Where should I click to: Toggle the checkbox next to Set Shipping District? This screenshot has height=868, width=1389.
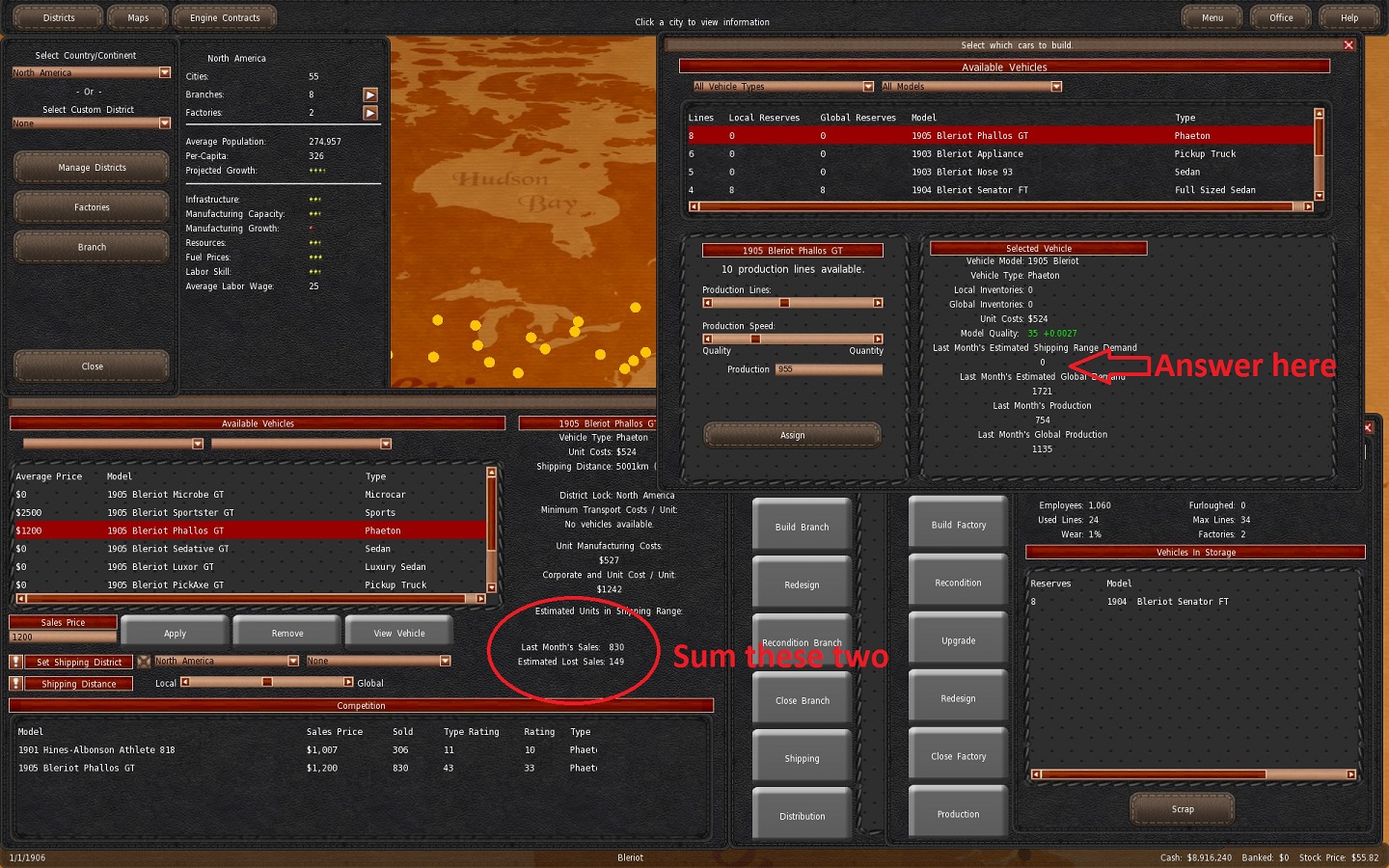pos(144,662)
